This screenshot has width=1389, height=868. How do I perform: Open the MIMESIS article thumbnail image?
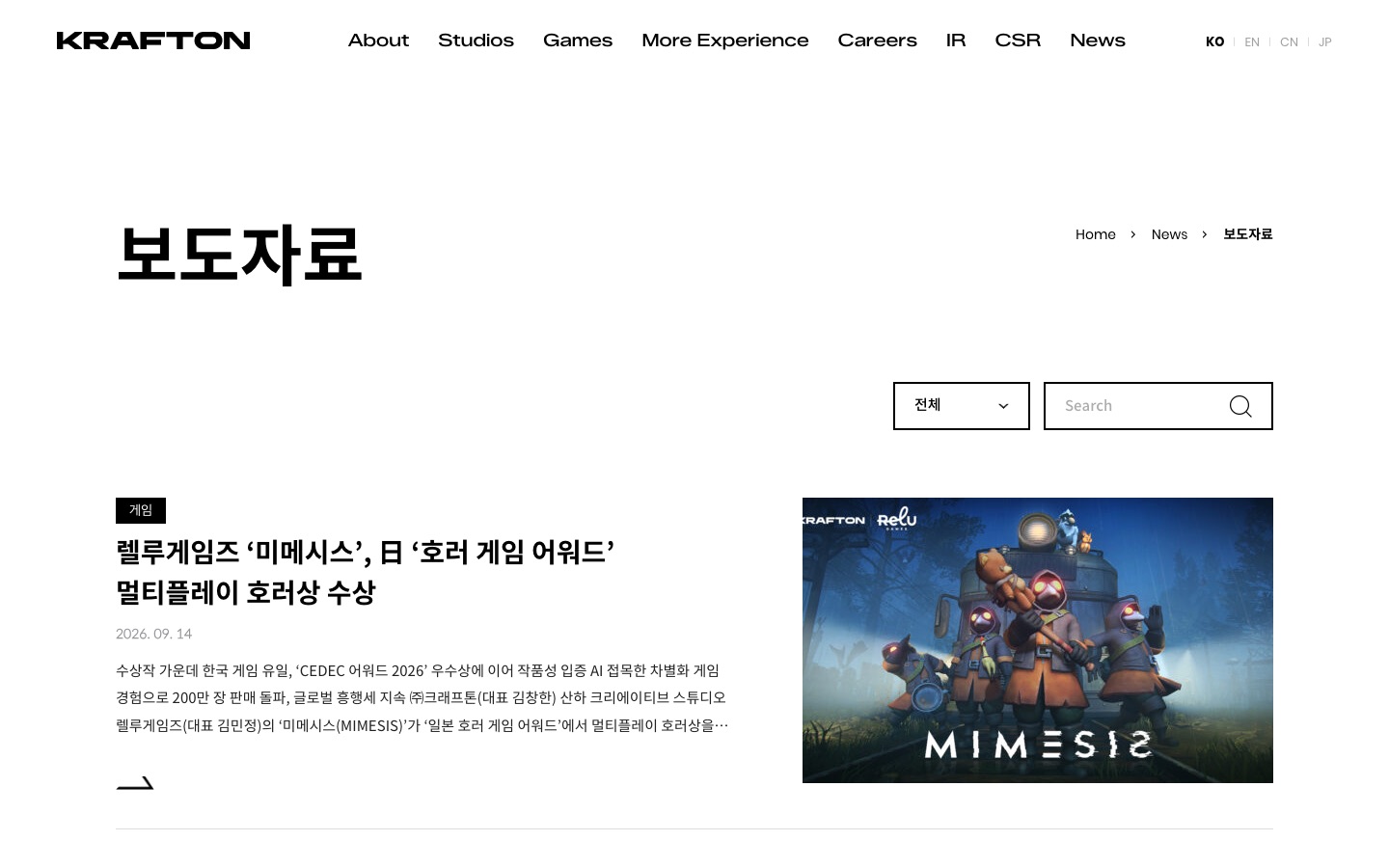(x=1038, y=640)
